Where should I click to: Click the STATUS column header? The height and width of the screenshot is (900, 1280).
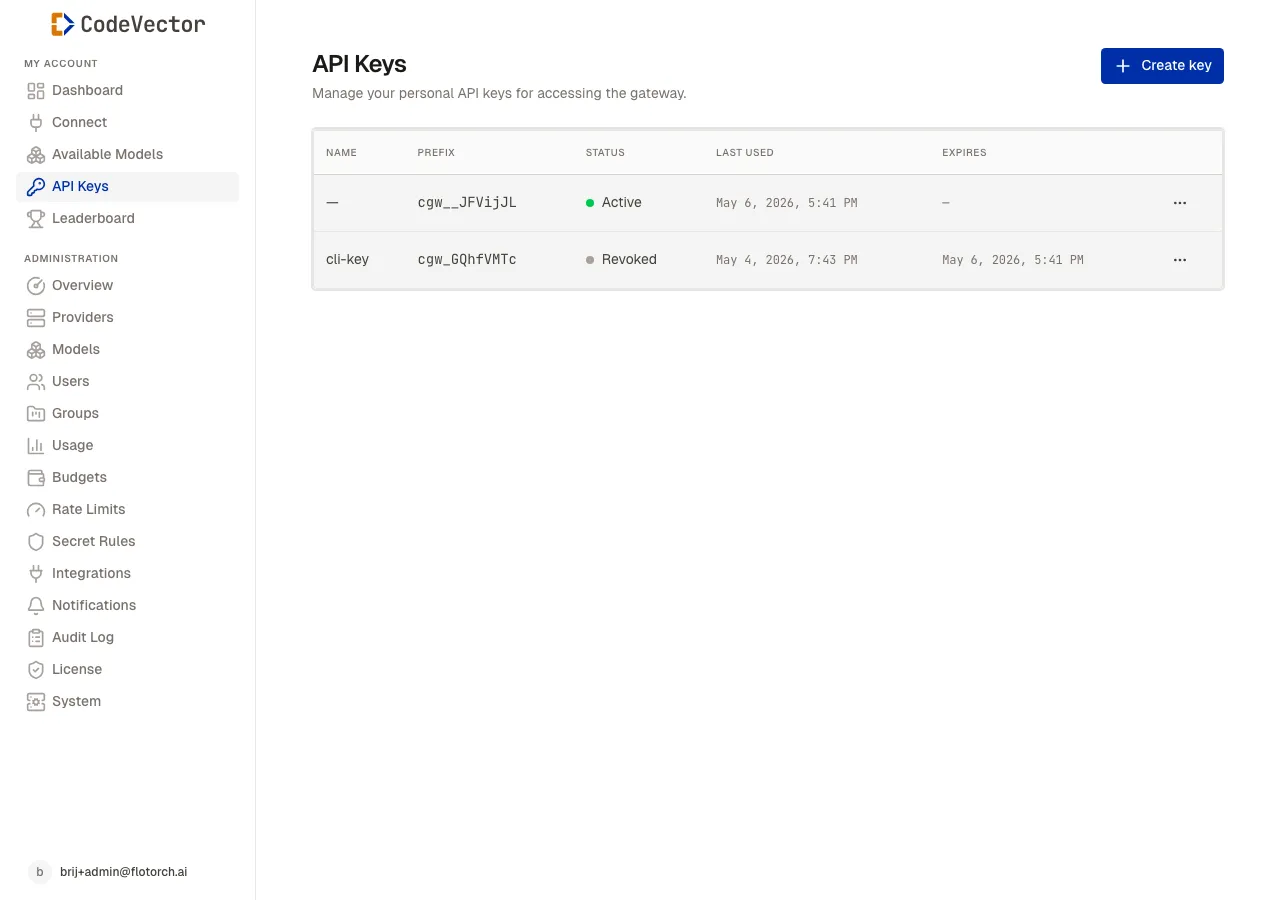tap(605, 153)
